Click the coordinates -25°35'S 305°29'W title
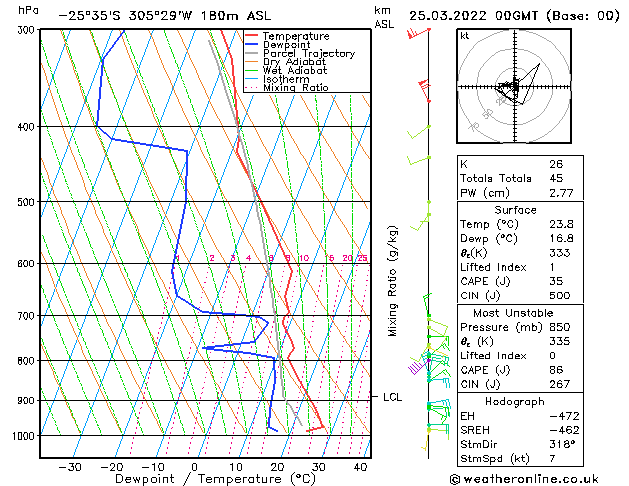The width and height of the screenshot is (629, 486). (x=165, y=16)
